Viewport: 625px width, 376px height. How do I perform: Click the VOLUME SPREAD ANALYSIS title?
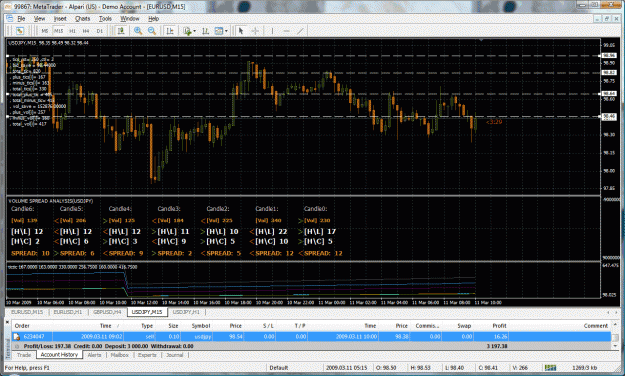pos(51,201)
